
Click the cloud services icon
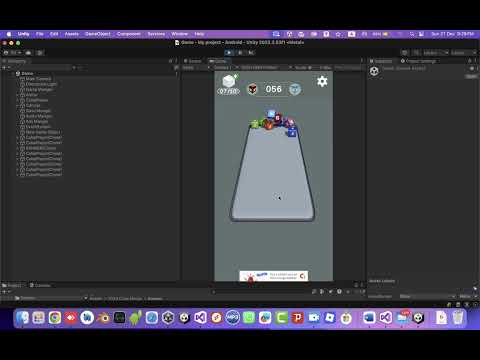coord(28,53)
